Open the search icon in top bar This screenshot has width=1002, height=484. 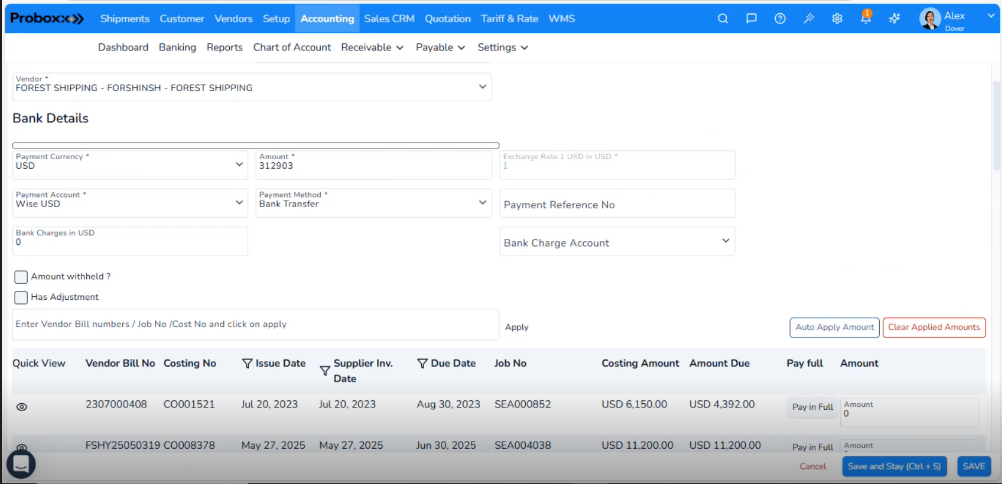(x=723, y=18)
